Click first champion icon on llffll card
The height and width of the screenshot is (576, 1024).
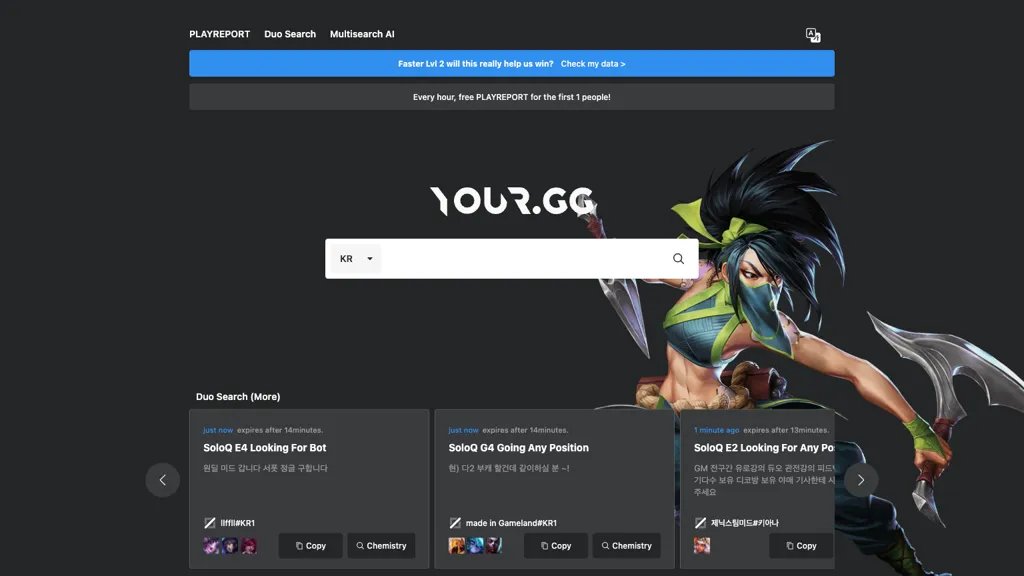211,546
